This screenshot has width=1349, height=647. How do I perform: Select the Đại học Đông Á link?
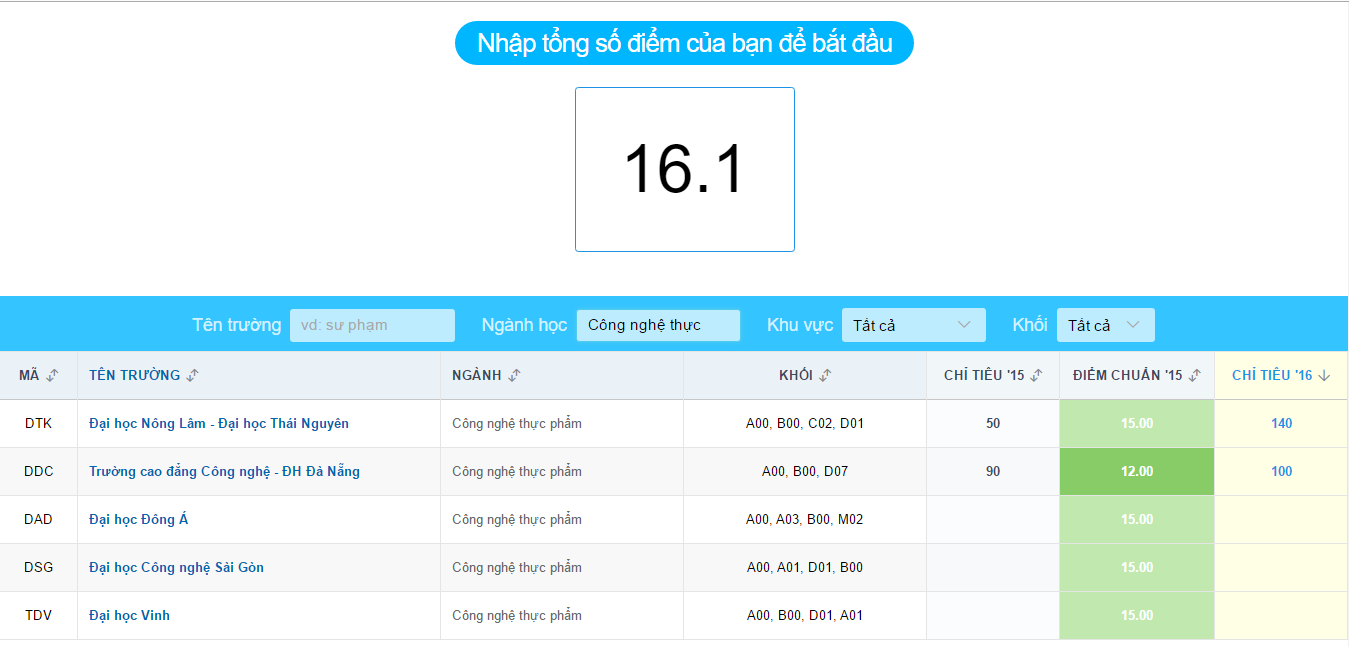point(138,519)
